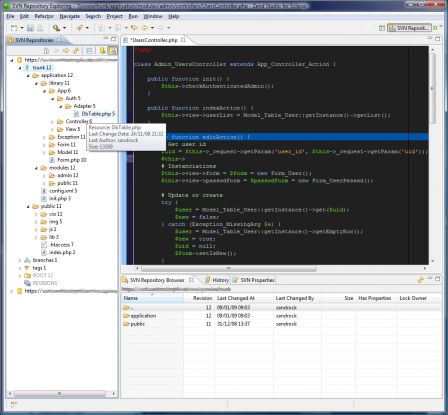Viewport: 448px width, 415px height.
Task: Sort by Last Changed By column header
Action: click(x=297, y=298)
